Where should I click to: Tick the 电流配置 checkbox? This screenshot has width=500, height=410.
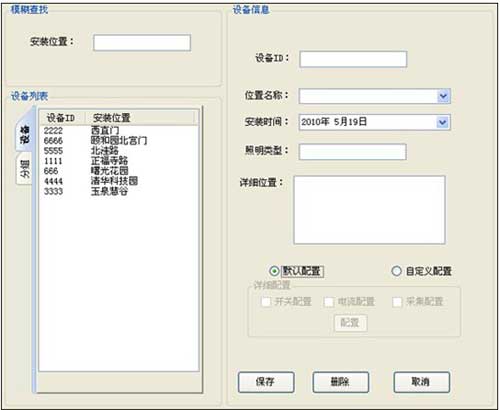(x=329, y=302)
